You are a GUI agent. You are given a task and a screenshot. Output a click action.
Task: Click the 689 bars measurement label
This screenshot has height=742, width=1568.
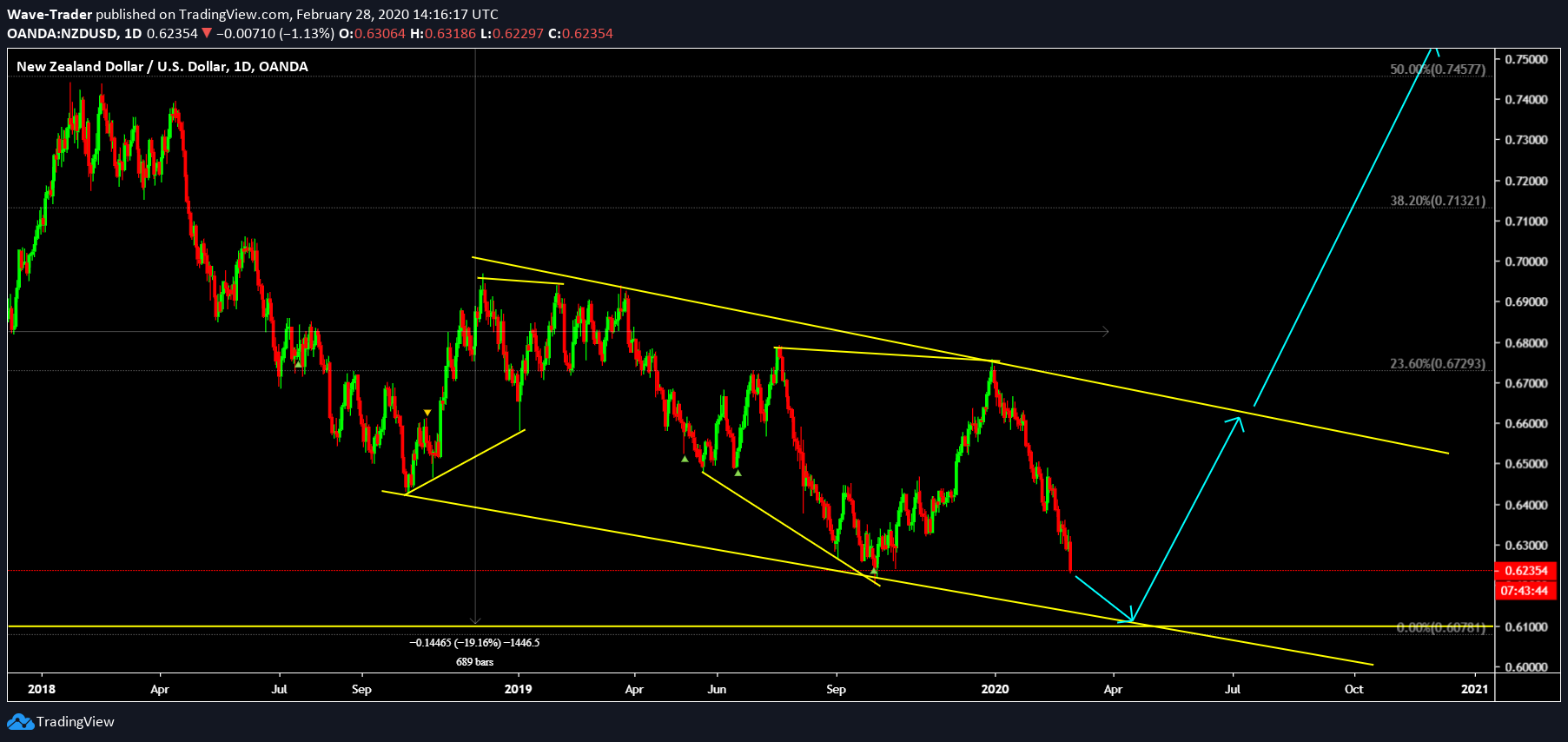[x=474, y=662]
